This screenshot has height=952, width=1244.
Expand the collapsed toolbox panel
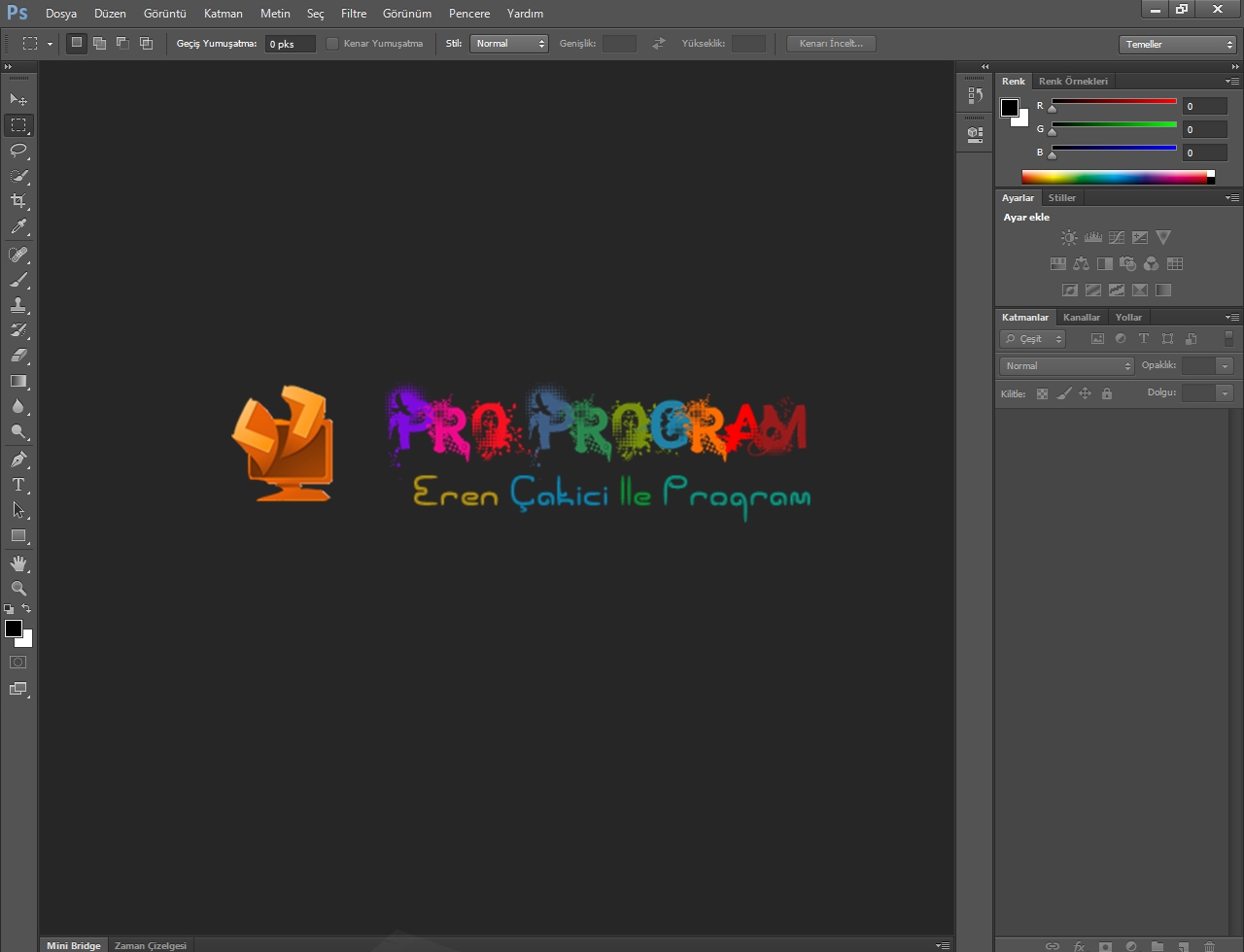coord(8,67)
